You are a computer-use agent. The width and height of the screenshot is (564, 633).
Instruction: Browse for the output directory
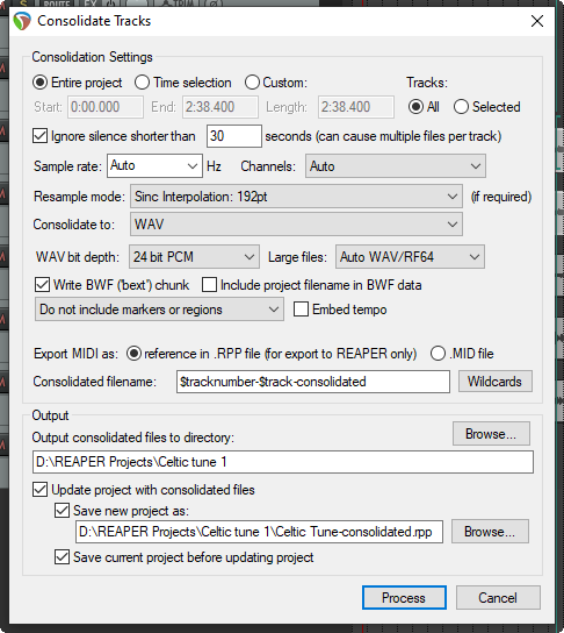click(x=491, y=434)
